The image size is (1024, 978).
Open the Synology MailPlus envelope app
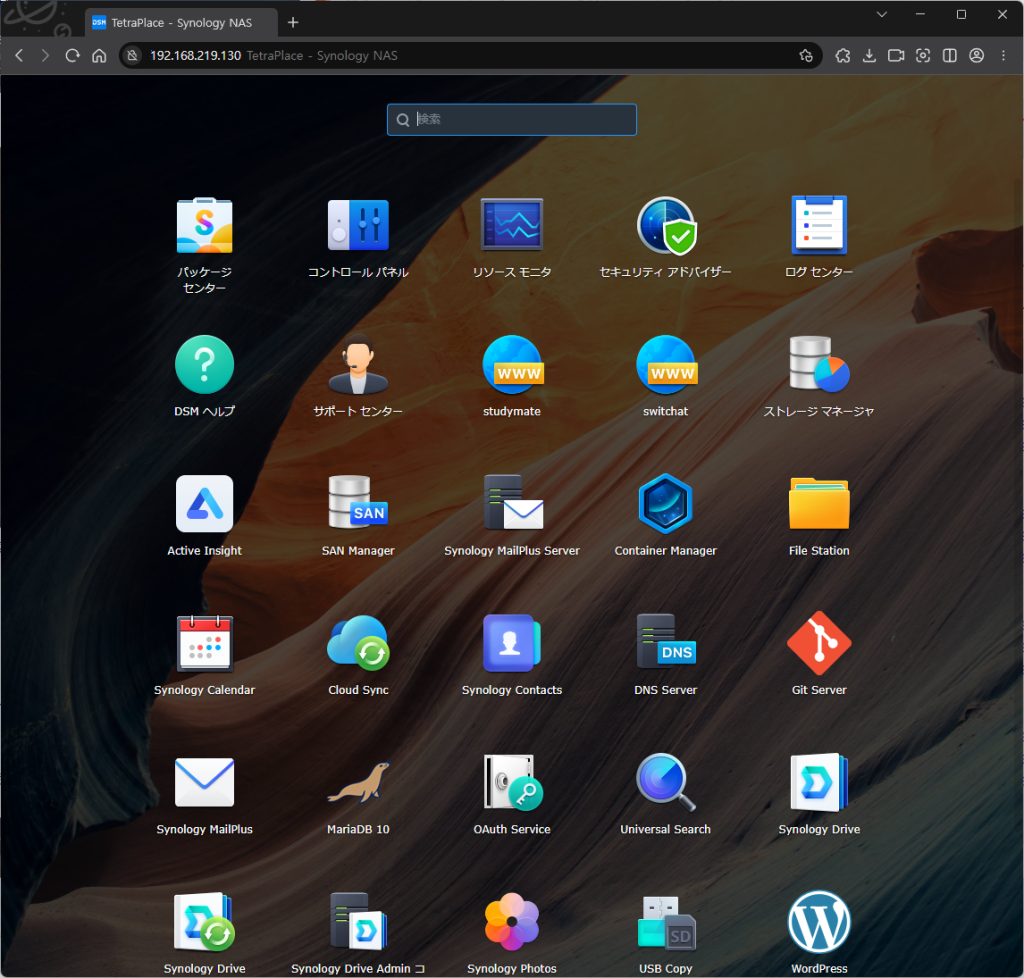coord(204,783)
